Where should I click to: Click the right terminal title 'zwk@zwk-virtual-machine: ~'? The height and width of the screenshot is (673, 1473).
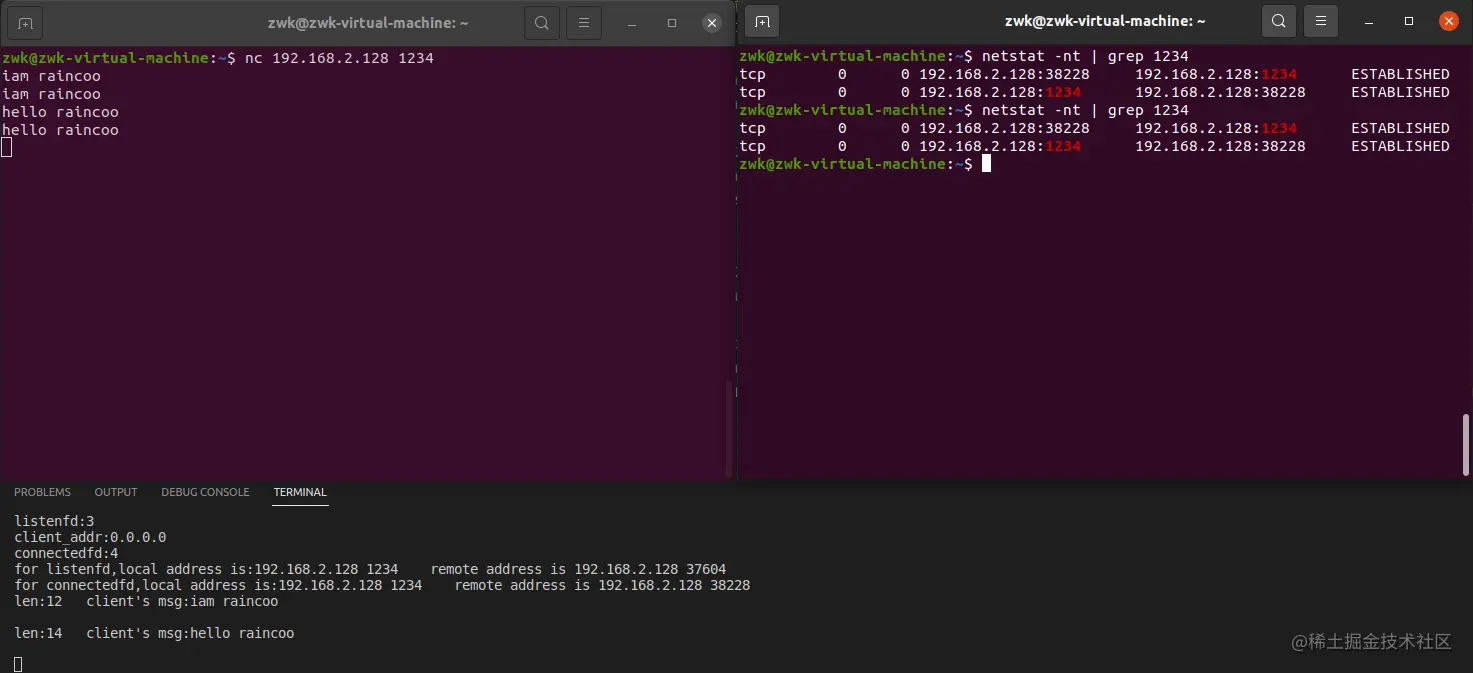pyautogui.click(x=1105, y=21)
